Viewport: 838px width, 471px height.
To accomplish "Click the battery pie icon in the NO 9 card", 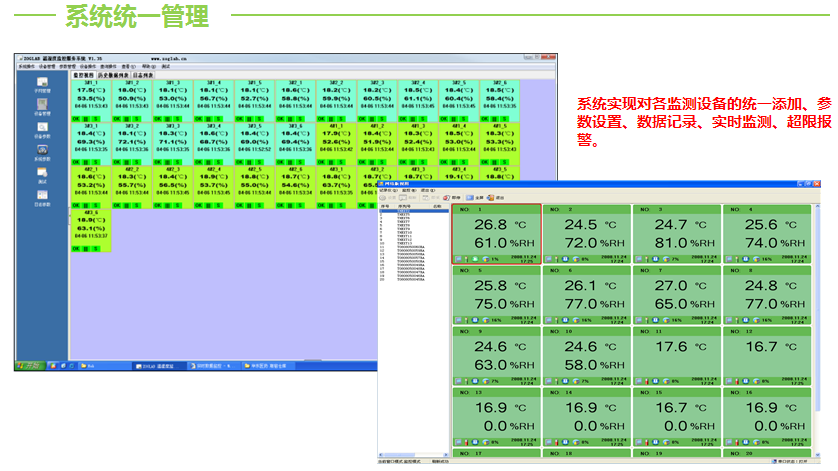I will (486, 382).
